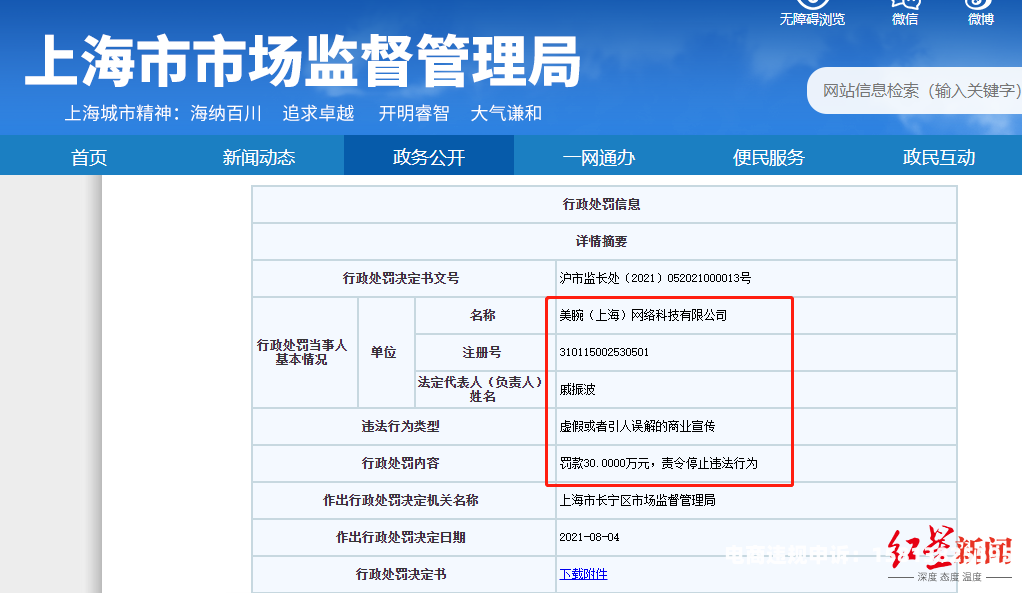This screenshot has height=593, width=1022.
Task: Open the 微信 WeChat icon link
Action: click(904, 5)
